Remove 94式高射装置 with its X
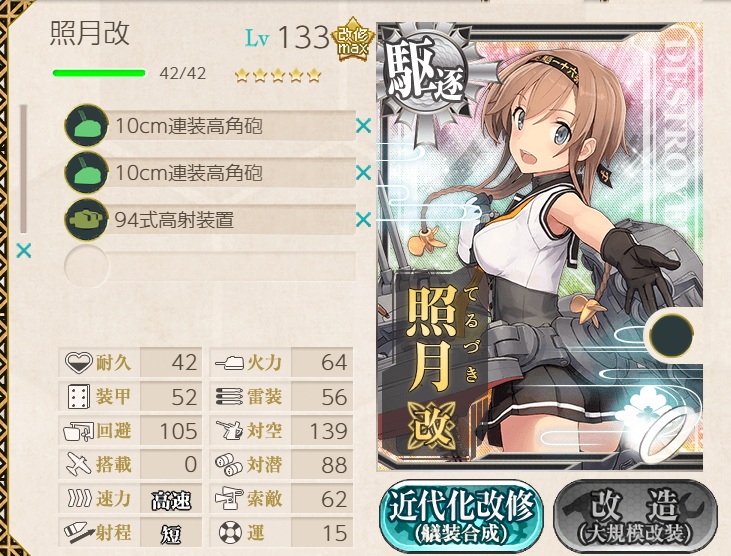The height and width of the screenshot is (556, 731). (x=363, y=220)
